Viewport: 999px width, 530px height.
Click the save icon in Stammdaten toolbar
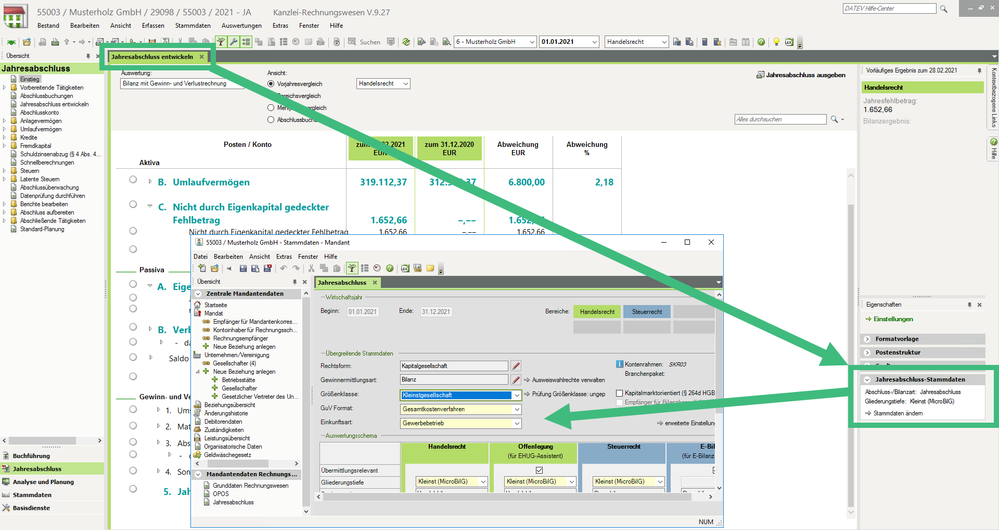[242, 269]
